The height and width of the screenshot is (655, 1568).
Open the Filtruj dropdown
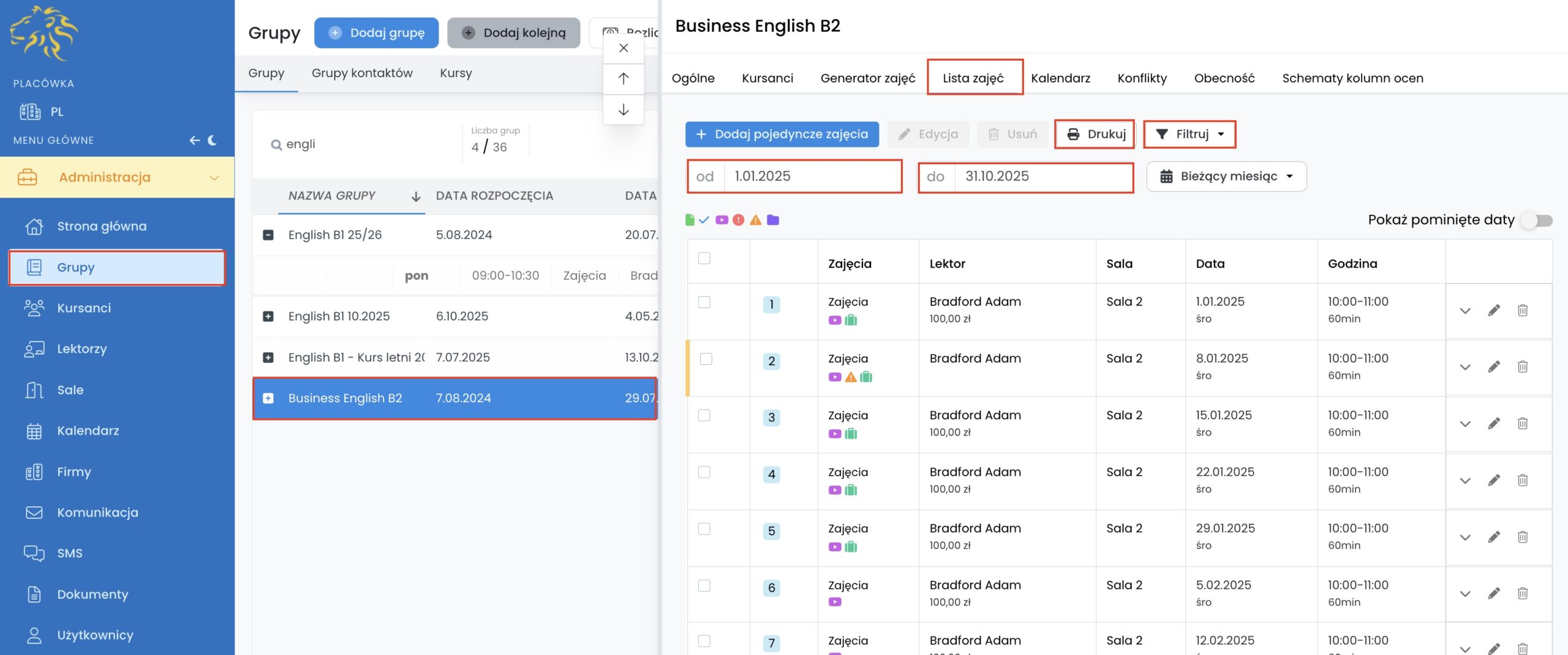coord(1190,134)
